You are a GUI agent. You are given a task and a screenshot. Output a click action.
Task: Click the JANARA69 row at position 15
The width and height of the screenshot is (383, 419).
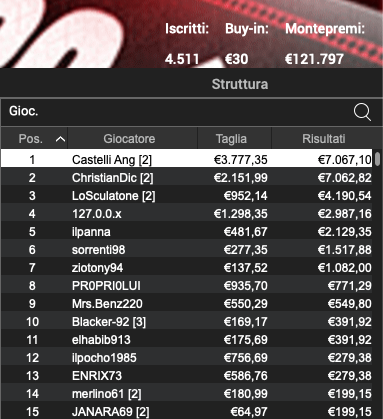[x=187, y=411]
